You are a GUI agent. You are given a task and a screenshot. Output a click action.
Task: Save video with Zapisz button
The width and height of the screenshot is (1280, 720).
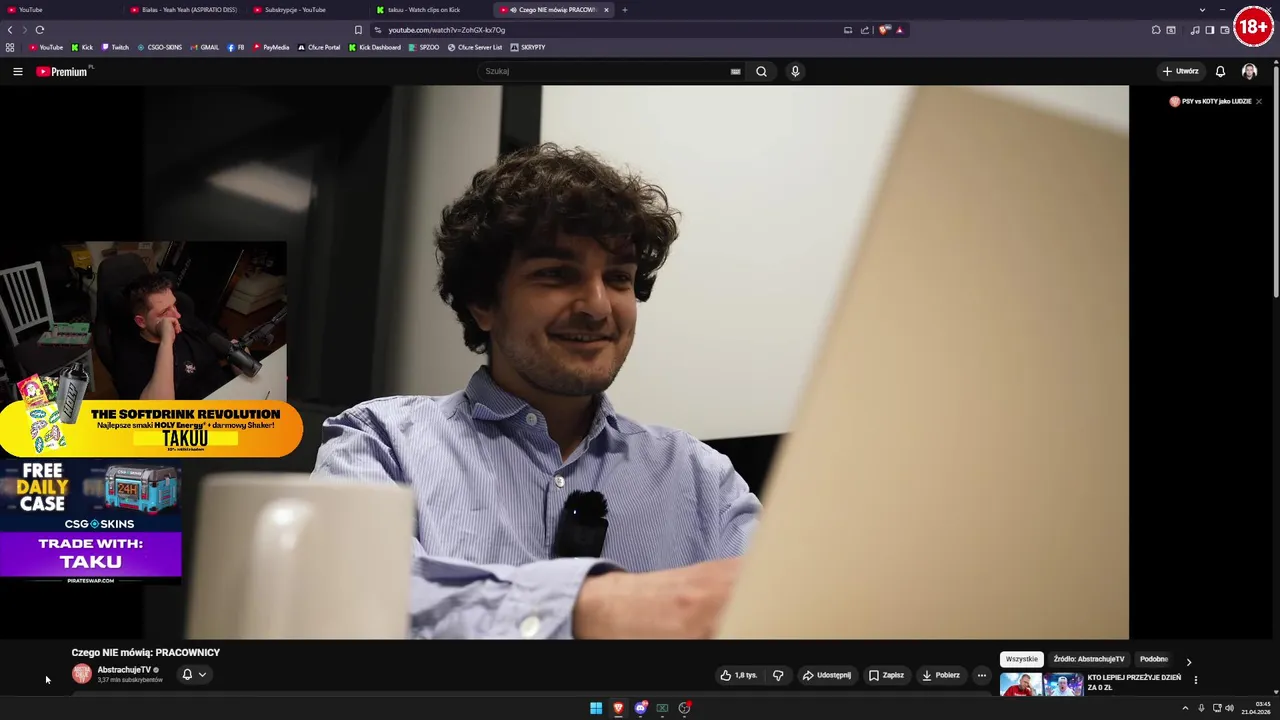[886, 675]
